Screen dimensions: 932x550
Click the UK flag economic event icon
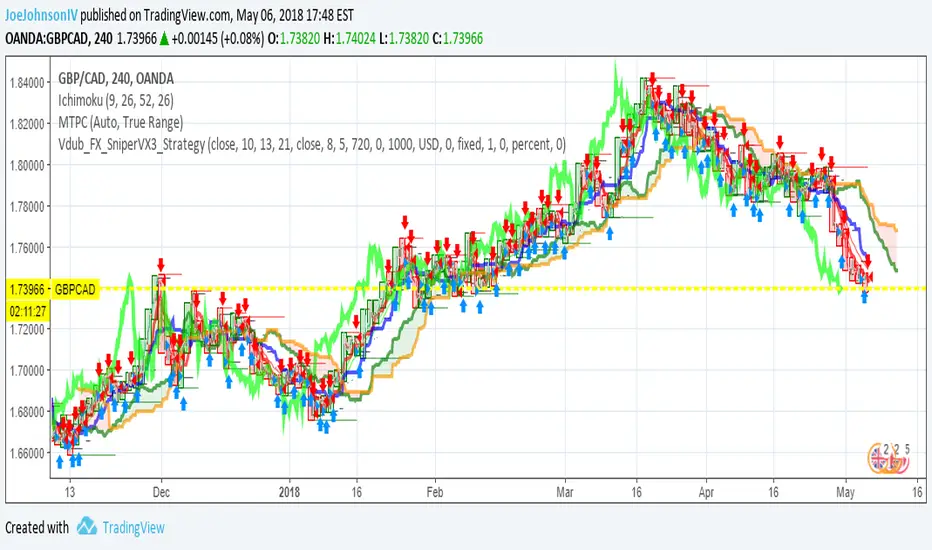[878, 458]
